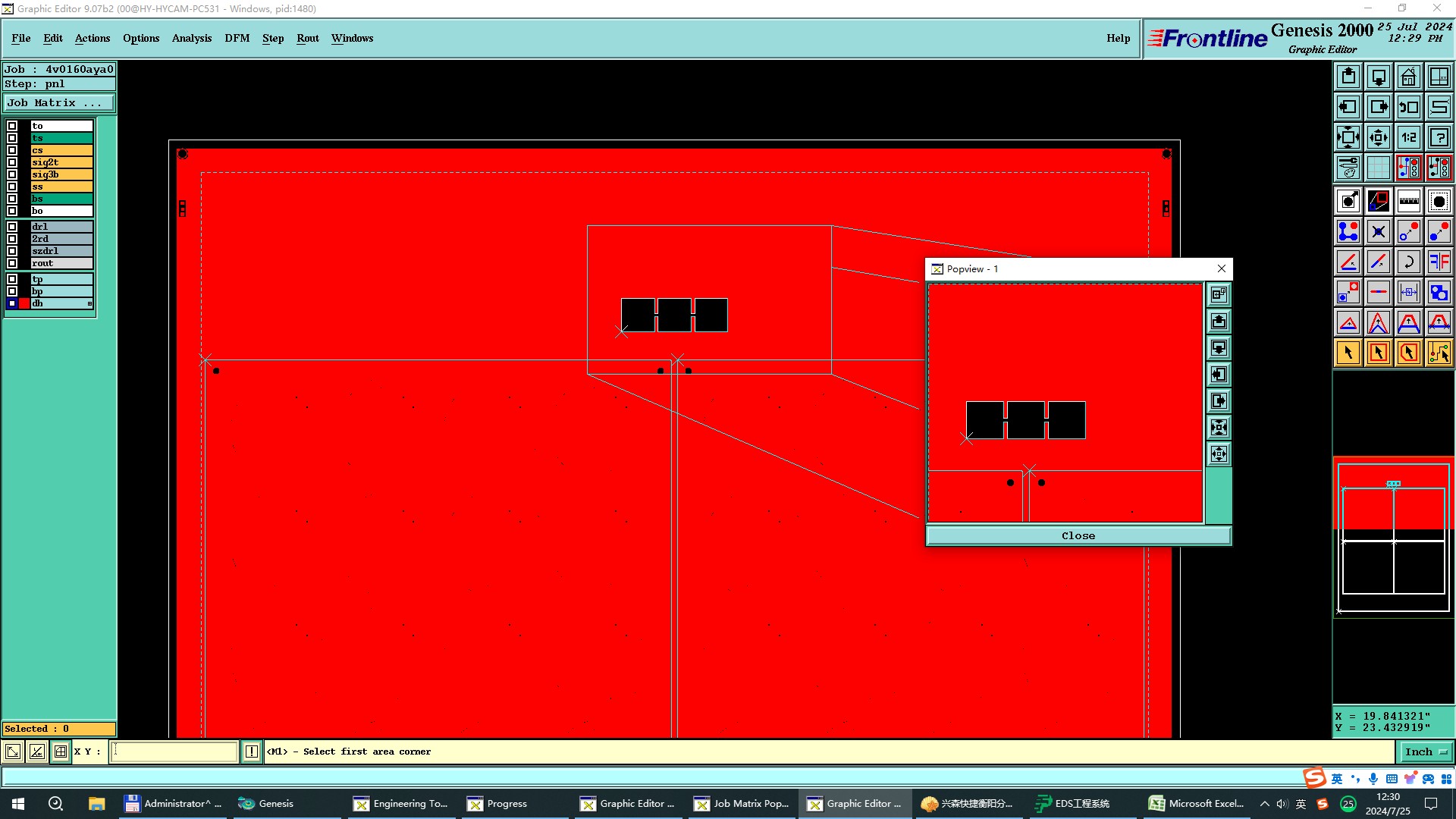Viewport: 1456px width, 819px height.
Task: Click the question mark help icon
Action: 1439,137
